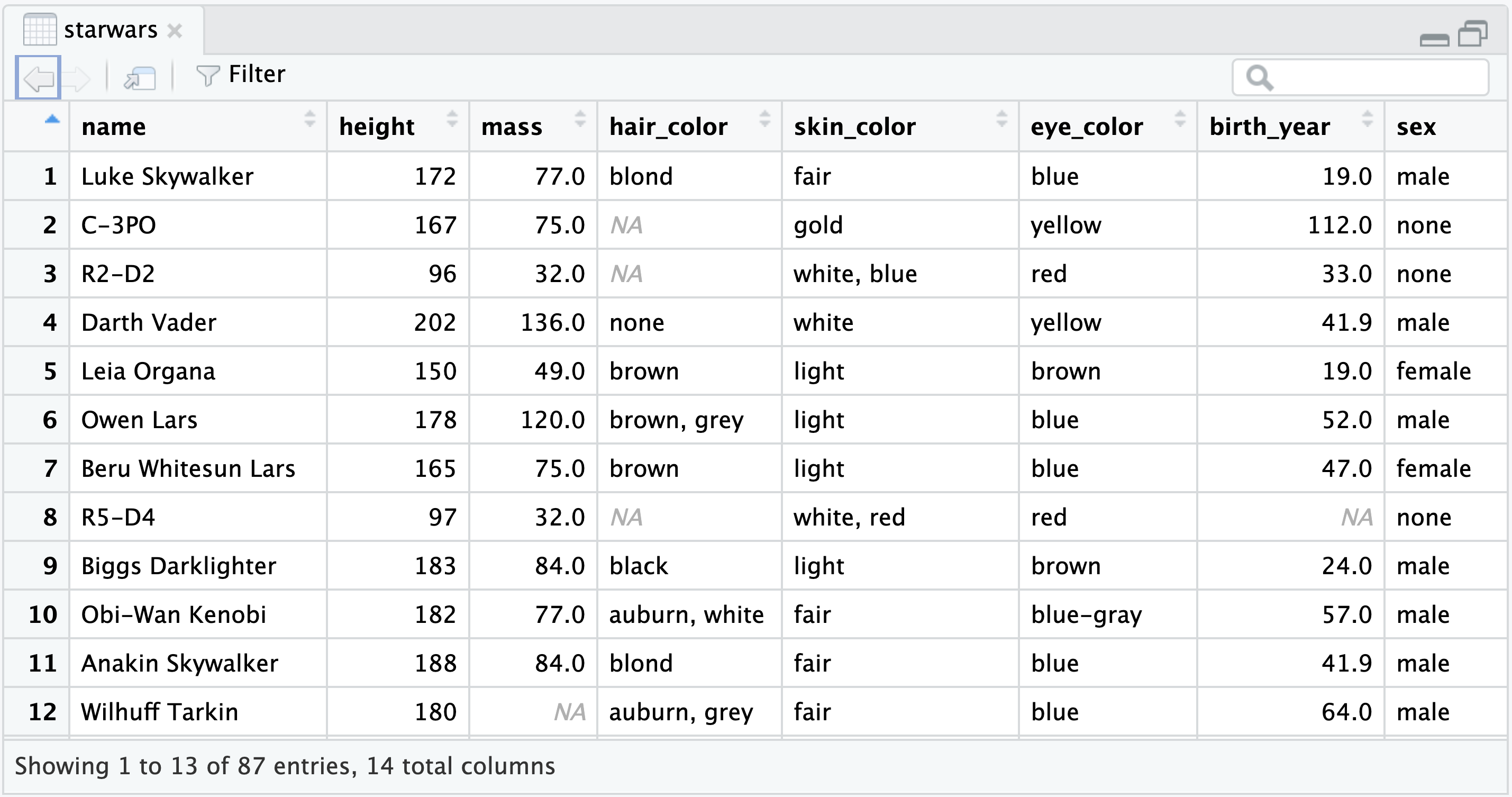1512x797 pixels.
Task: Select the Wilhuff Tarkin cell
Action: click(x=198, y=712)
